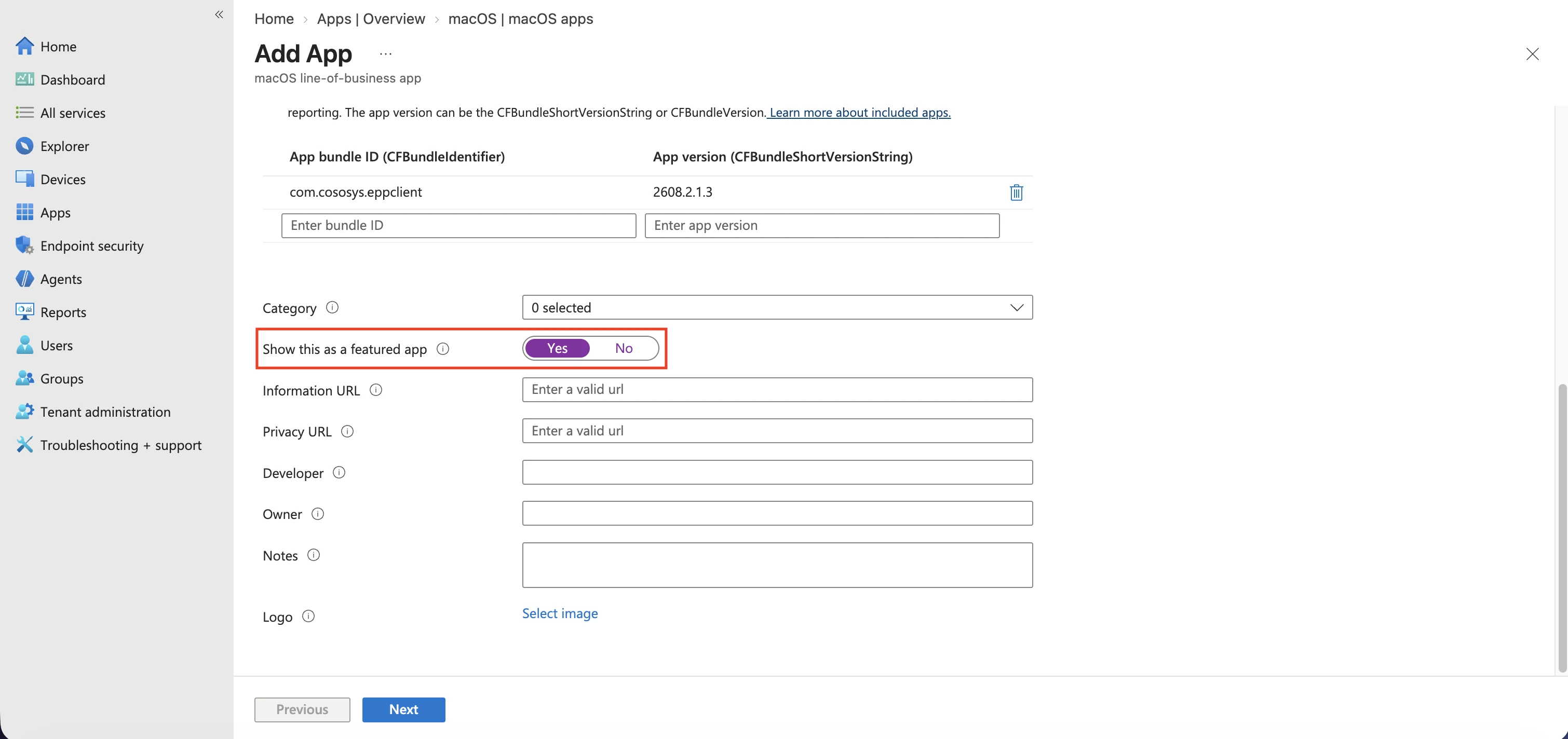Show info tooltip for Logo
The image size is (1568, 739).
click(x=308, y=616)
